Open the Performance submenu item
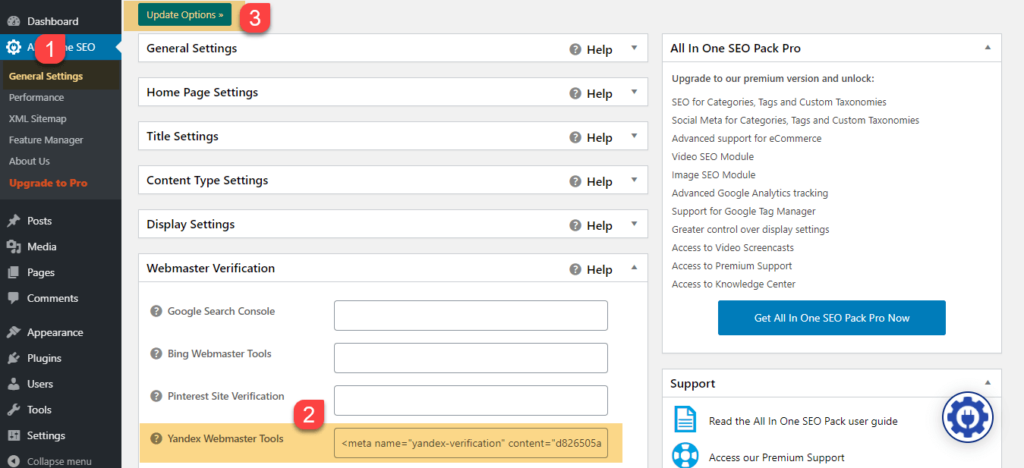This screenshot has width=1024, height=468. pos(37,97)
